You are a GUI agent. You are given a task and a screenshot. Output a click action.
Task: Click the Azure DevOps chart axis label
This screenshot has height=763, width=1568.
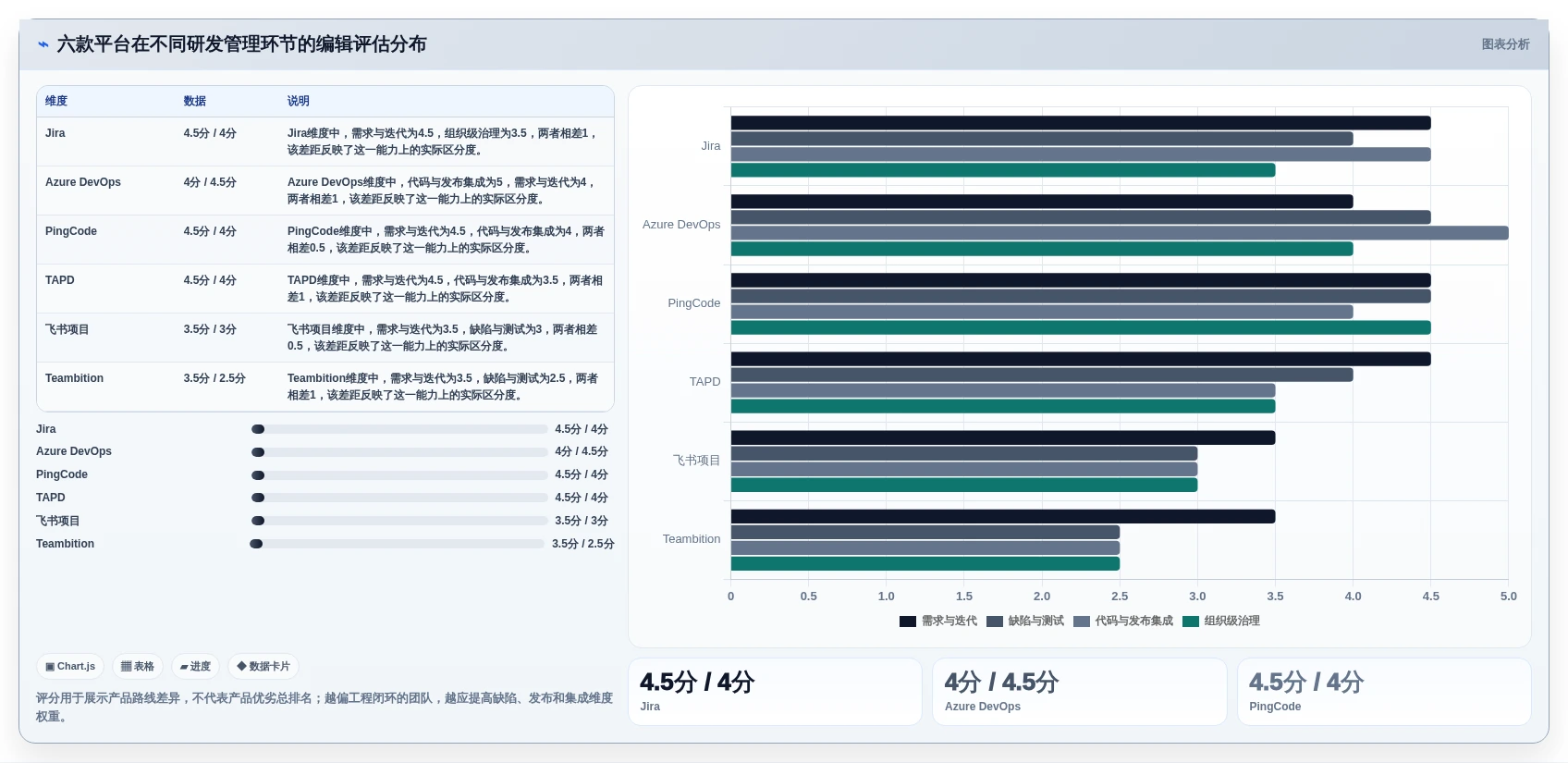681,225
